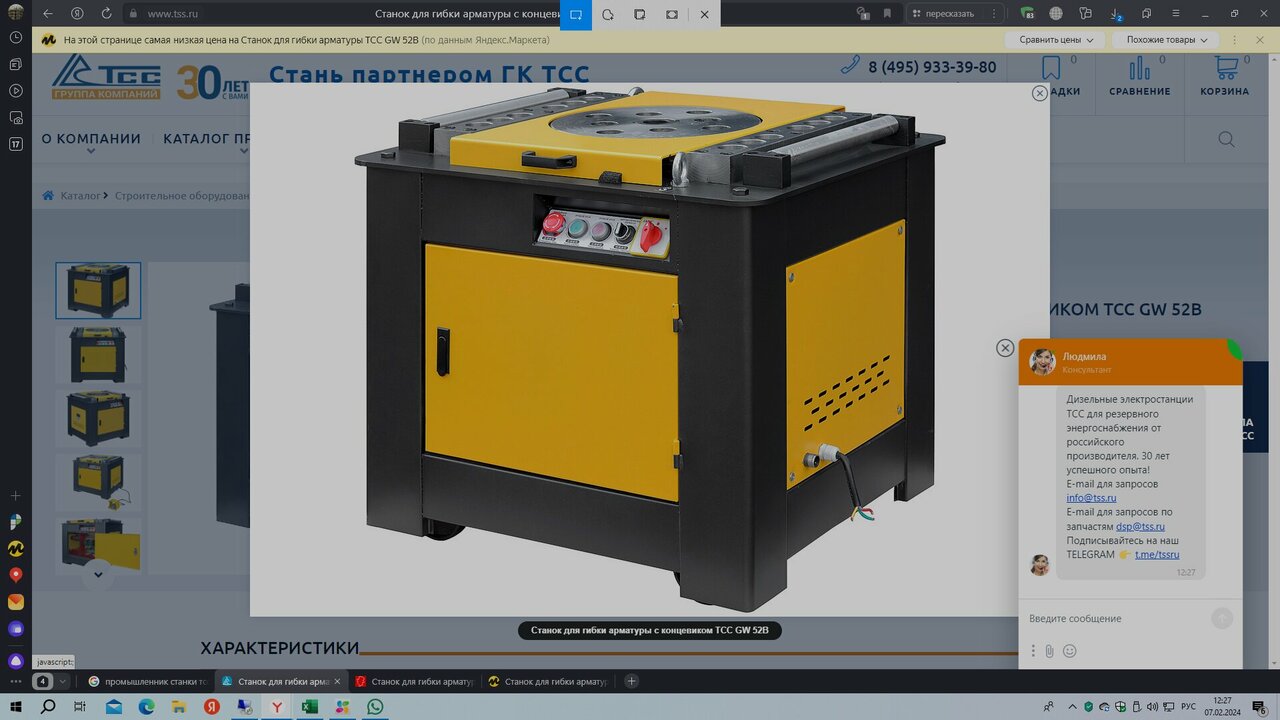Select the fullscreen snip mode icon
Screen dimensions: 1280x720
(672, 14)
